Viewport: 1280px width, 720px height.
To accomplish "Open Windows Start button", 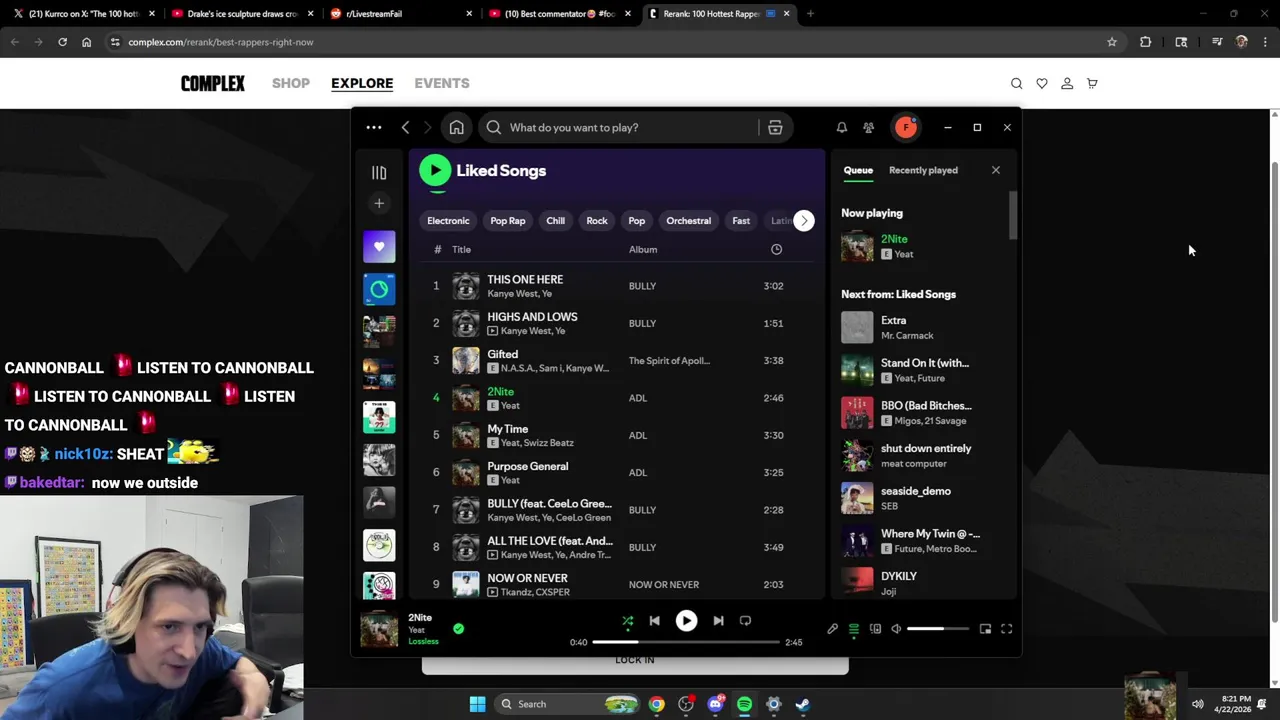I will (x=477, y=704).
